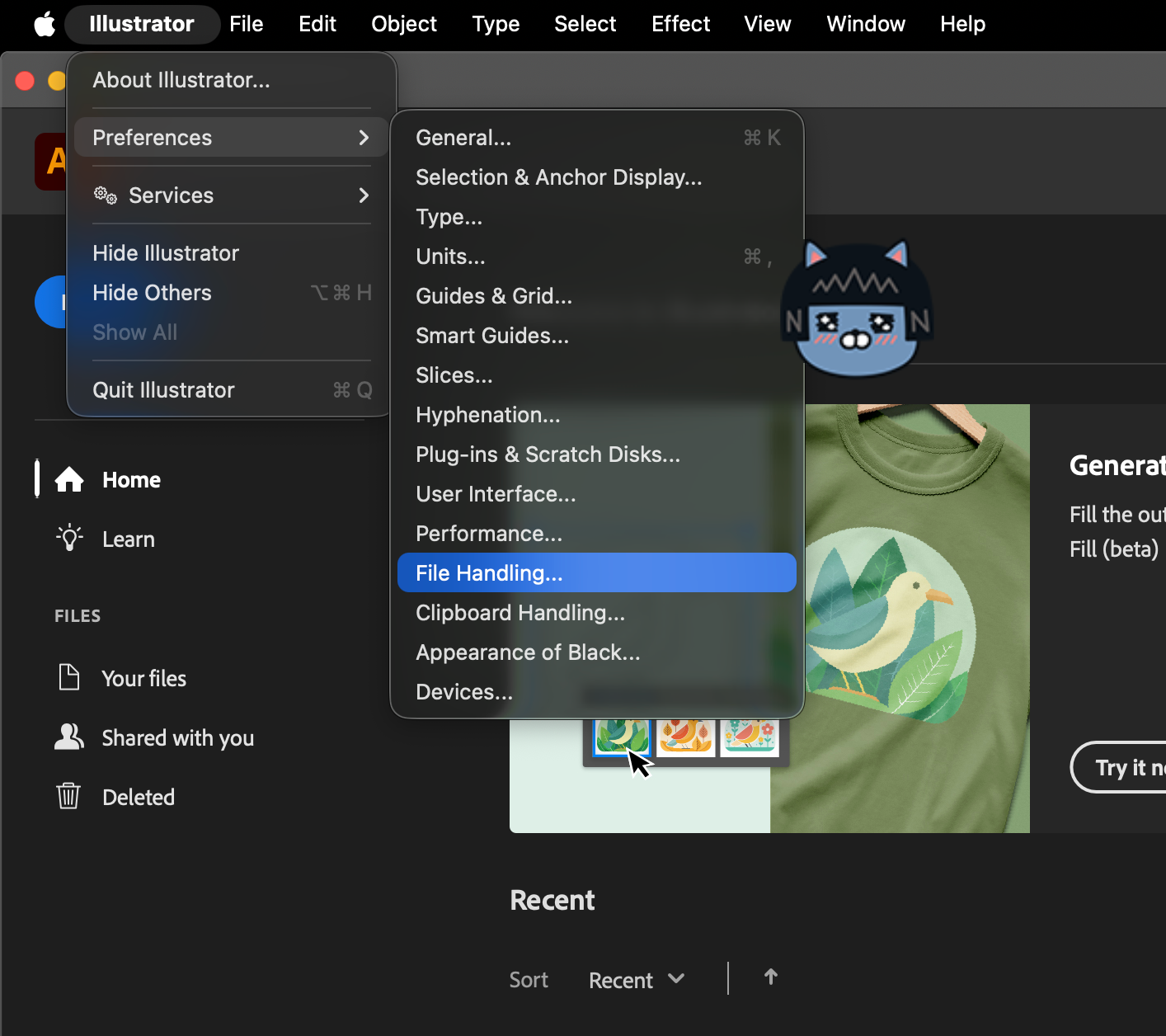The height and width of the screenshot is (1036, 1166).
Task: Open Hyphenation... preferences
Action: point(596,415)
